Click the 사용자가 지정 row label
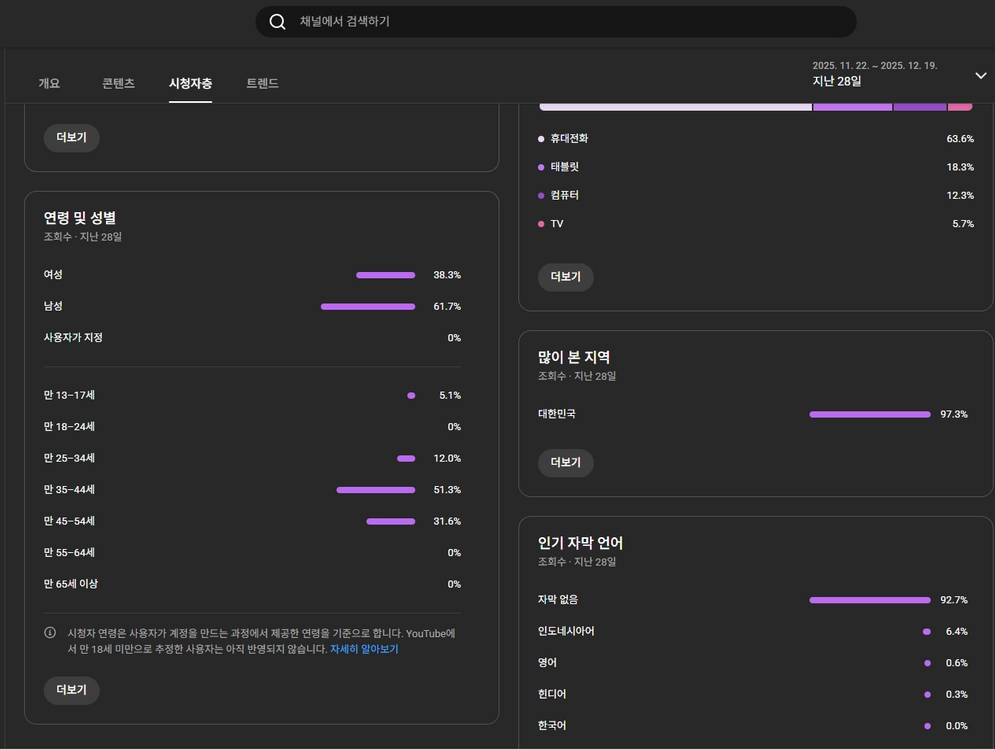Image resolution: width=995 pixels, height=750 pixels. tap(73, 338)
